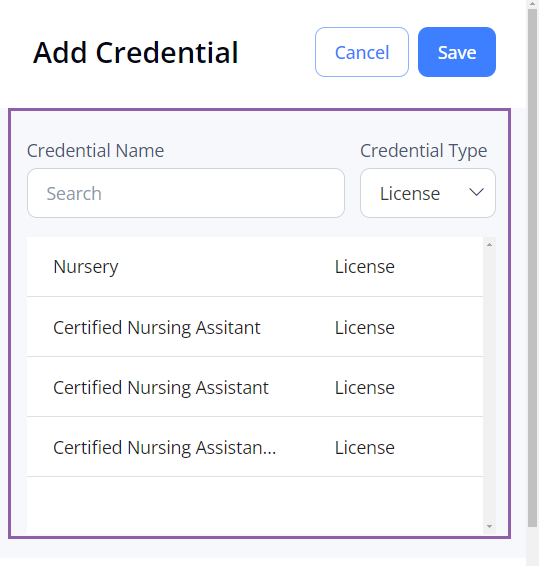539x566 pixels.
Task: Click the credential list scroll down arrow
Action: (490, 526)
